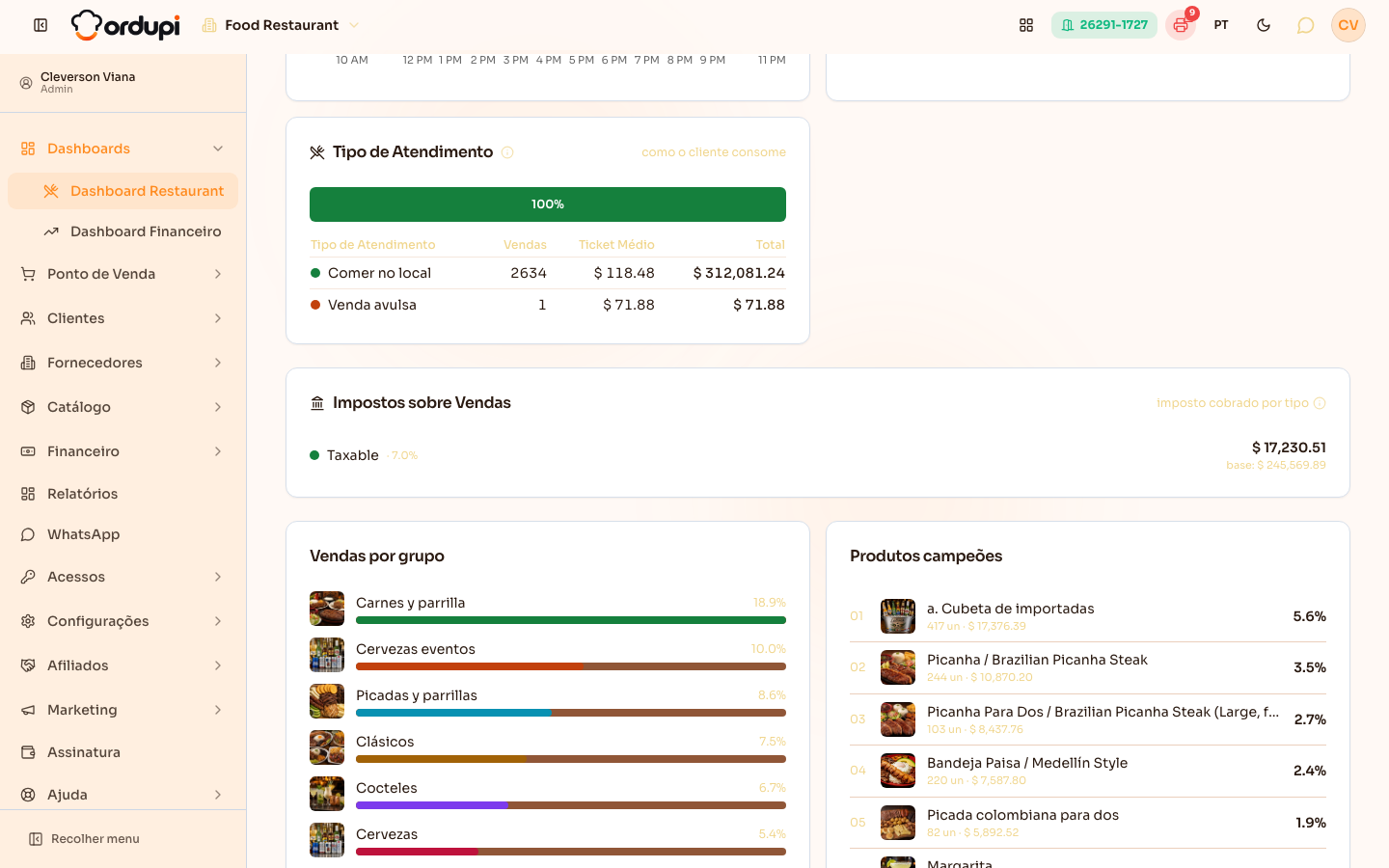The width and height of the screenshot is (1389, 868).
Task: Open the chat bubble icon
Action: [1305, 25]
